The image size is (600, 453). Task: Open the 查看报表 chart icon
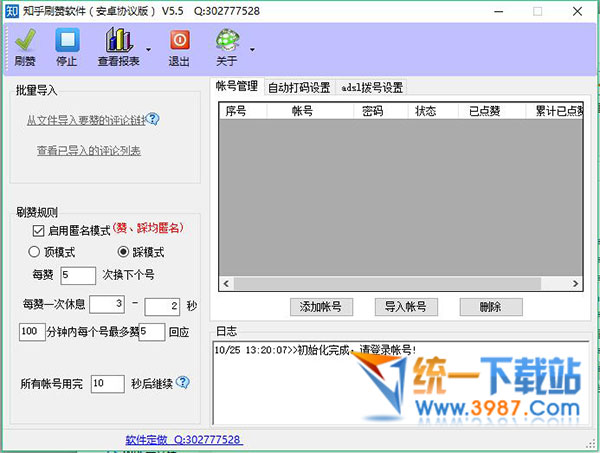point(119,41)
